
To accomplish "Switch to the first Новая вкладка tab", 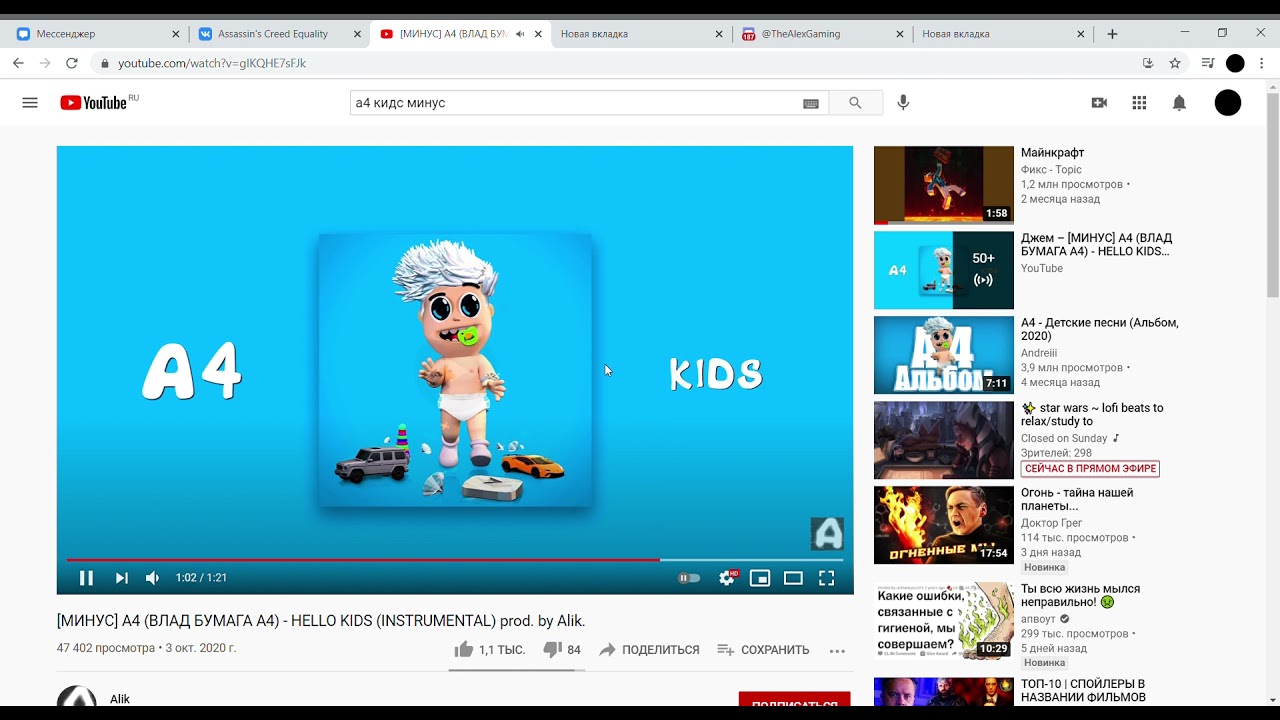I will coord(640,34).
